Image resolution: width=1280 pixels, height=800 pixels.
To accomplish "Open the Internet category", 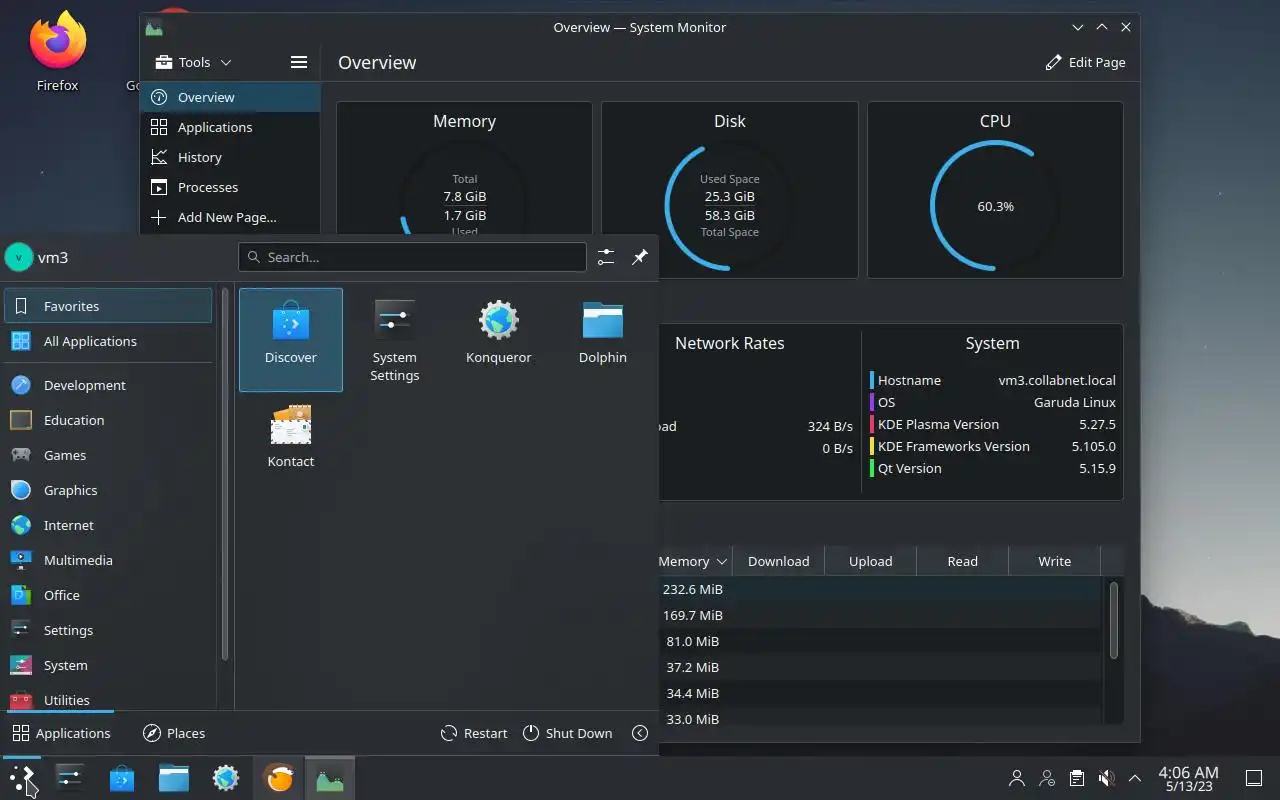I will click(x=109, y=525).
